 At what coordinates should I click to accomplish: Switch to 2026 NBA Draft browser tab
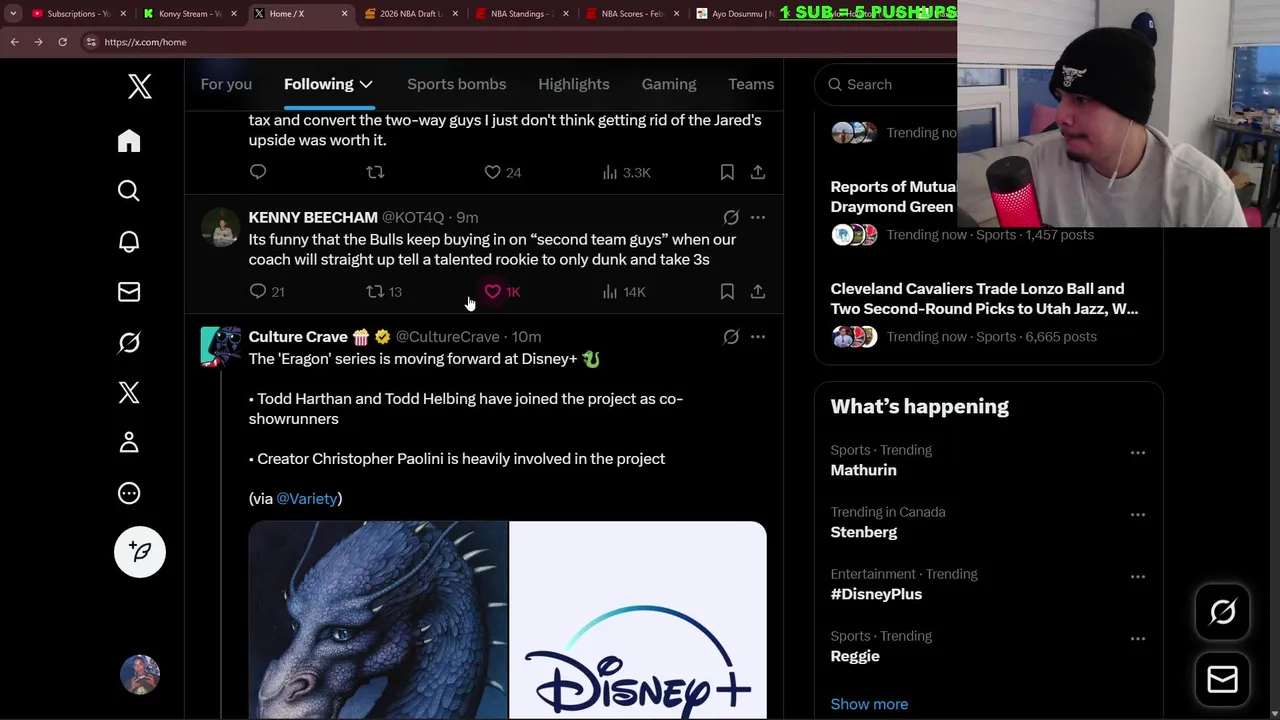click(410, 14)
